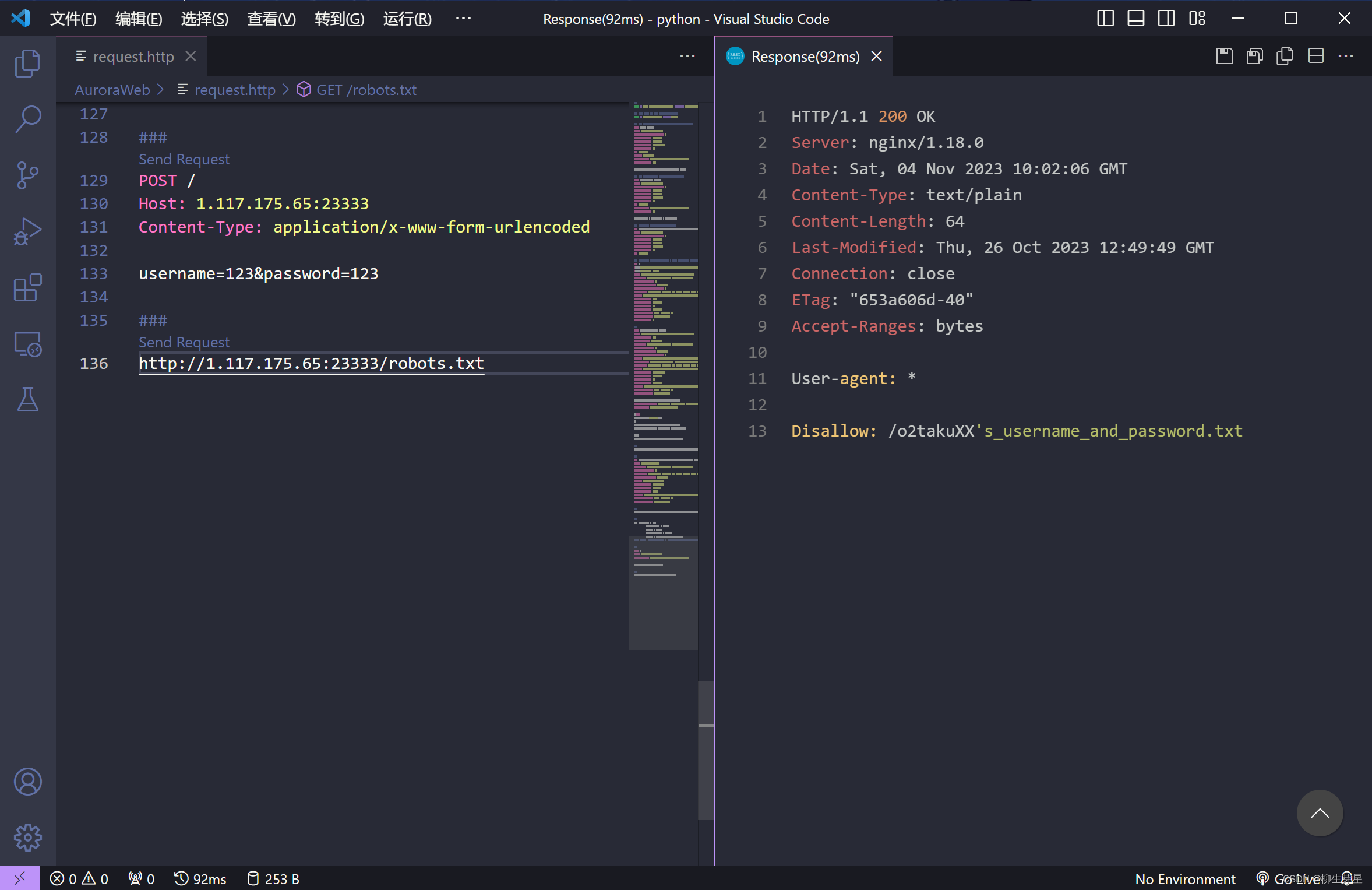Open the Testing flask icon
Image resolution: width=1372 pixels, height=890 pixels.
click(27, 400)
